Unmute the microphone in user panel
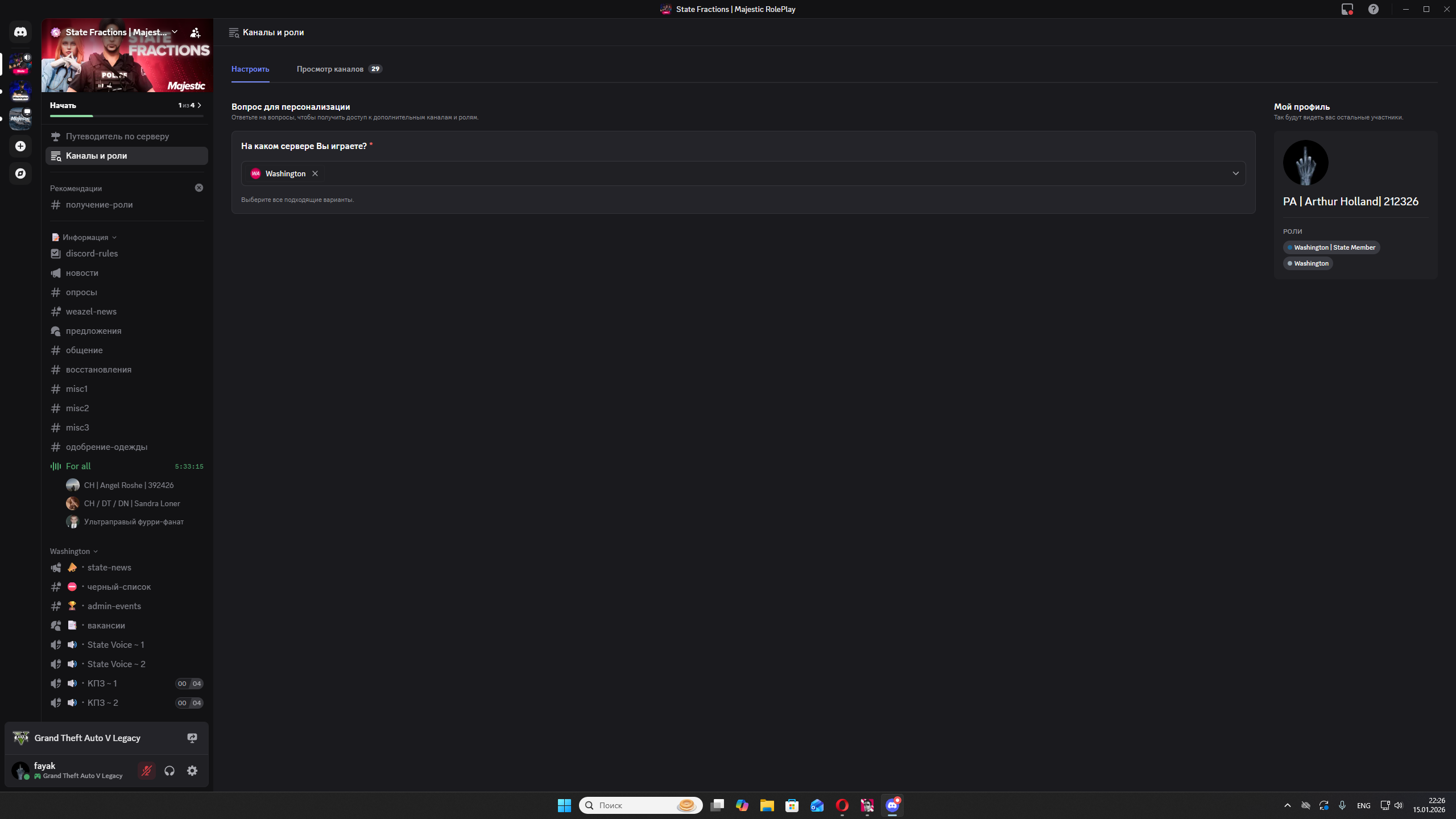Screen dimensions: 1456x819 point(147,771)
